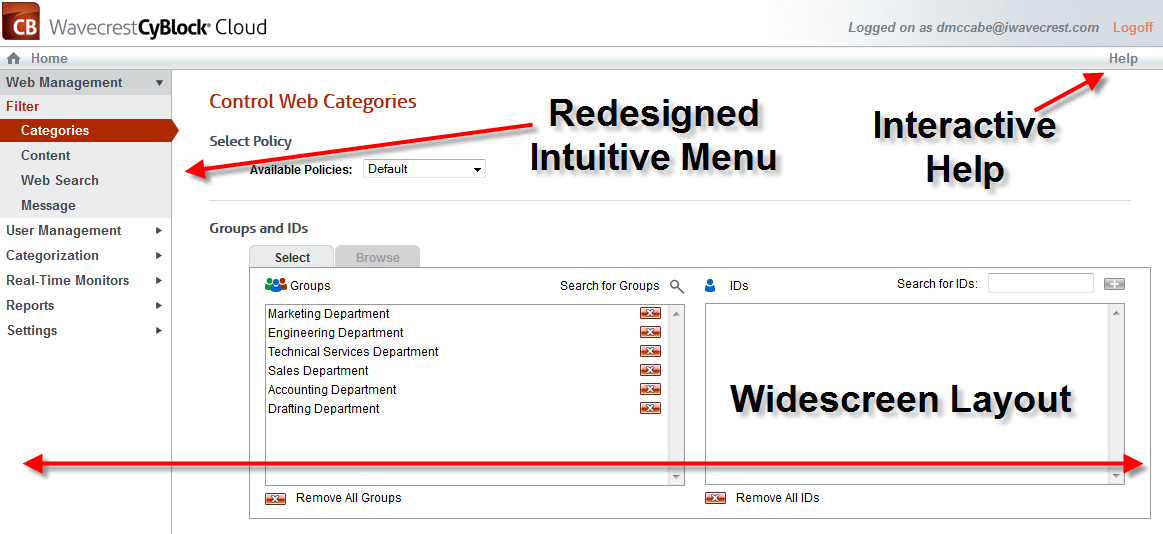Click the Remove All IDs red X icon
1163x534 pixels.
point(716,498)
